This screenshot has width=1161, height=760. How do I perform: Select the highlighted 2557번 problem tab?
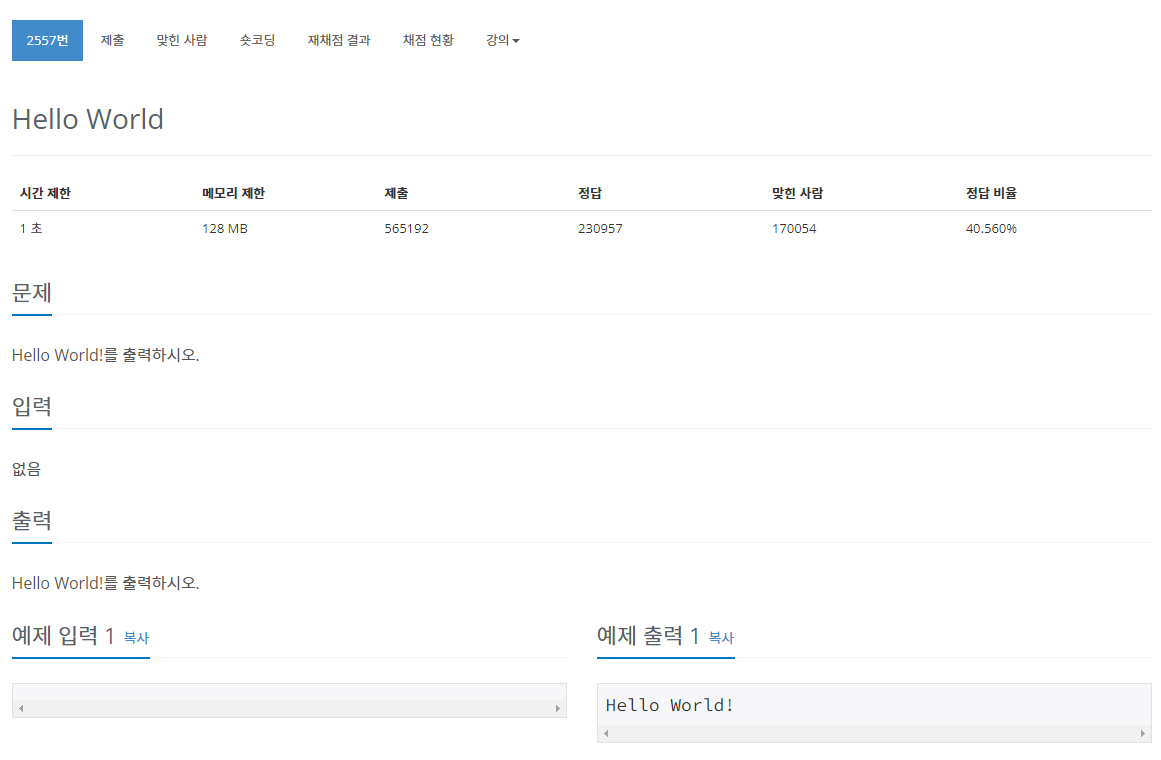click(47, 40)
